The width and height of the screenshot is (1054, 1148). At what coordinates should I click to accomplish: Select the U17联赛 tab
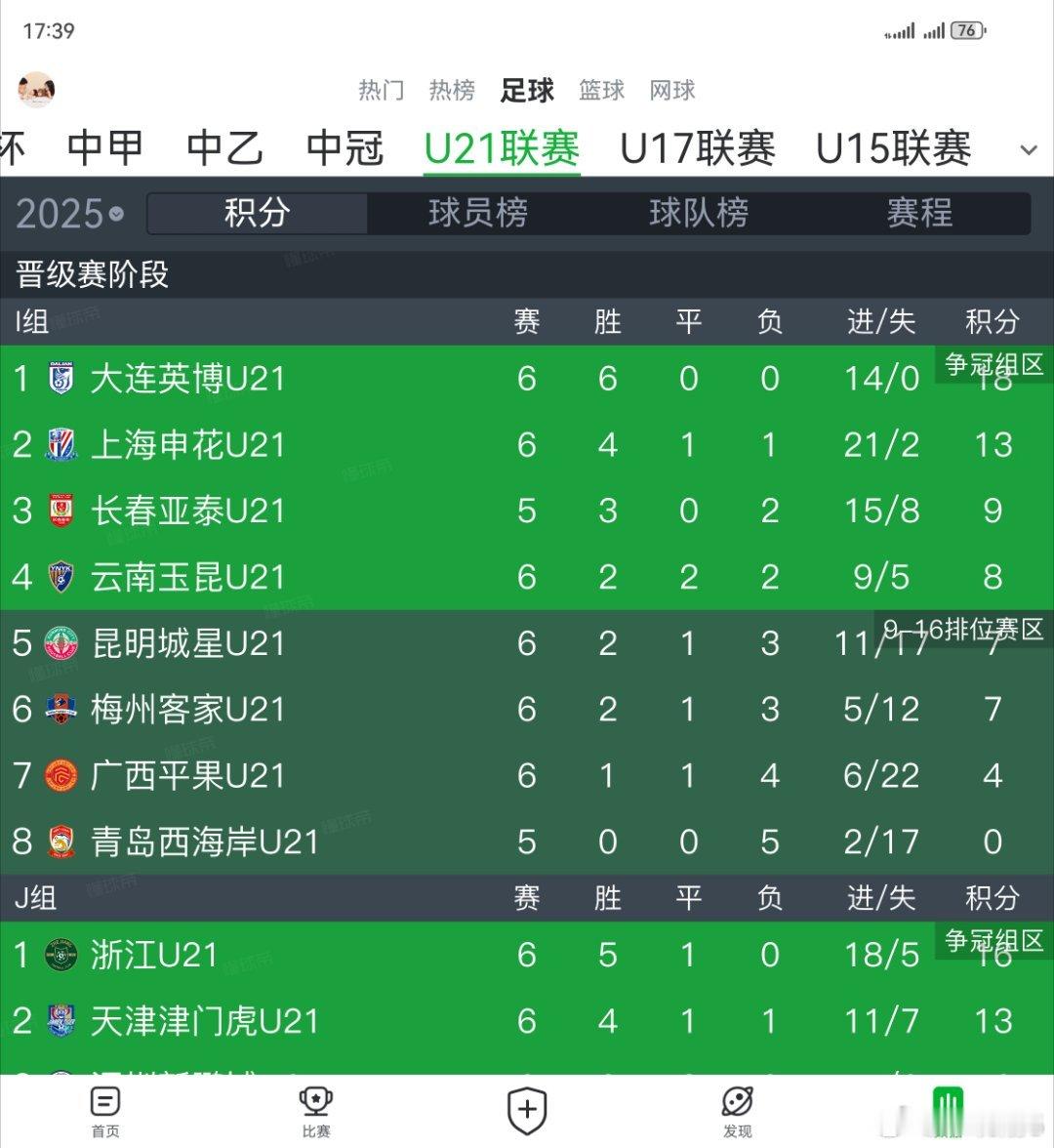pos(698,148)
